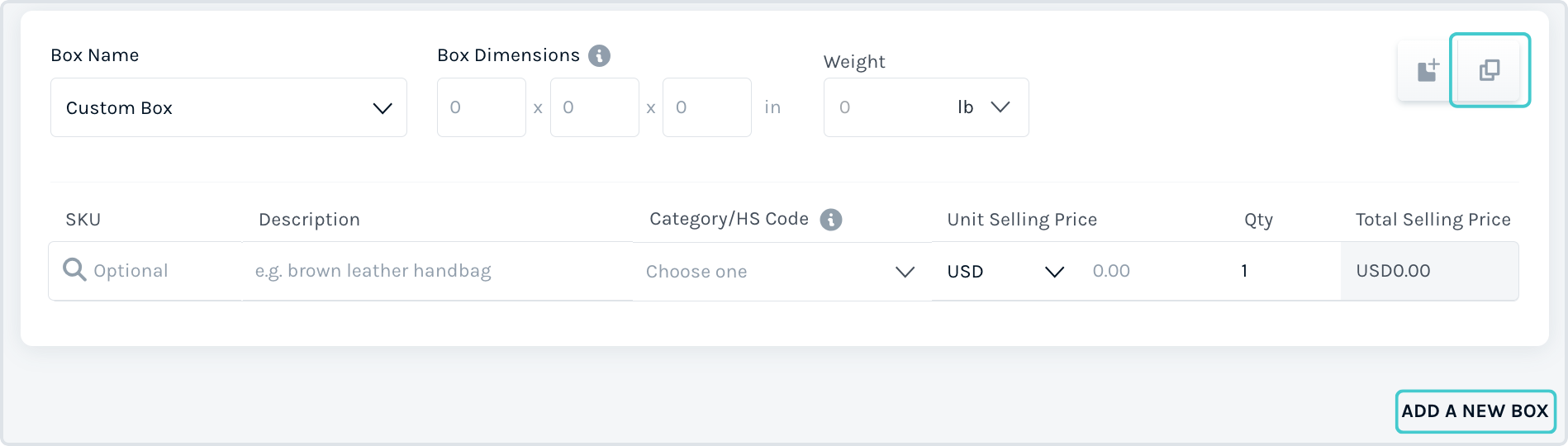Select the Qty field showing 1

pos(1283,271)
